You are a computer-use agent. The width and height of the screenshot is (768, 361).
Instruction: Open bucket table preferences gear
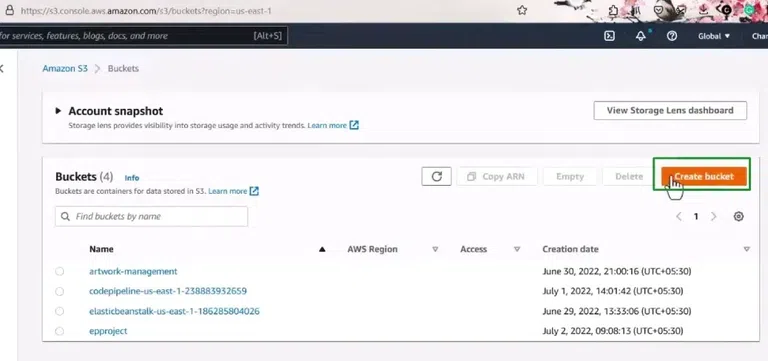(739, 217)
